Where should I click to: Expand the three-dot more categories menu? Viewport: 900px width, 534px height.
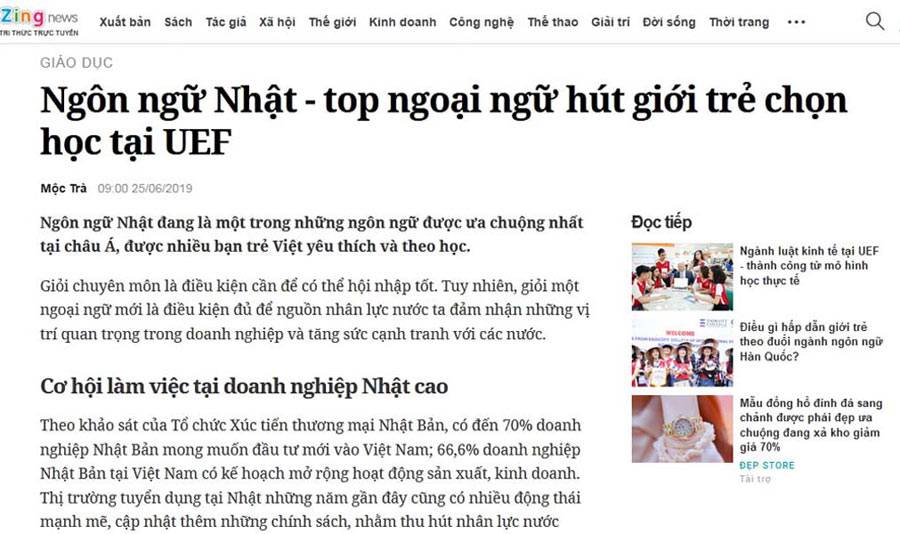click(x=796, y=22)
